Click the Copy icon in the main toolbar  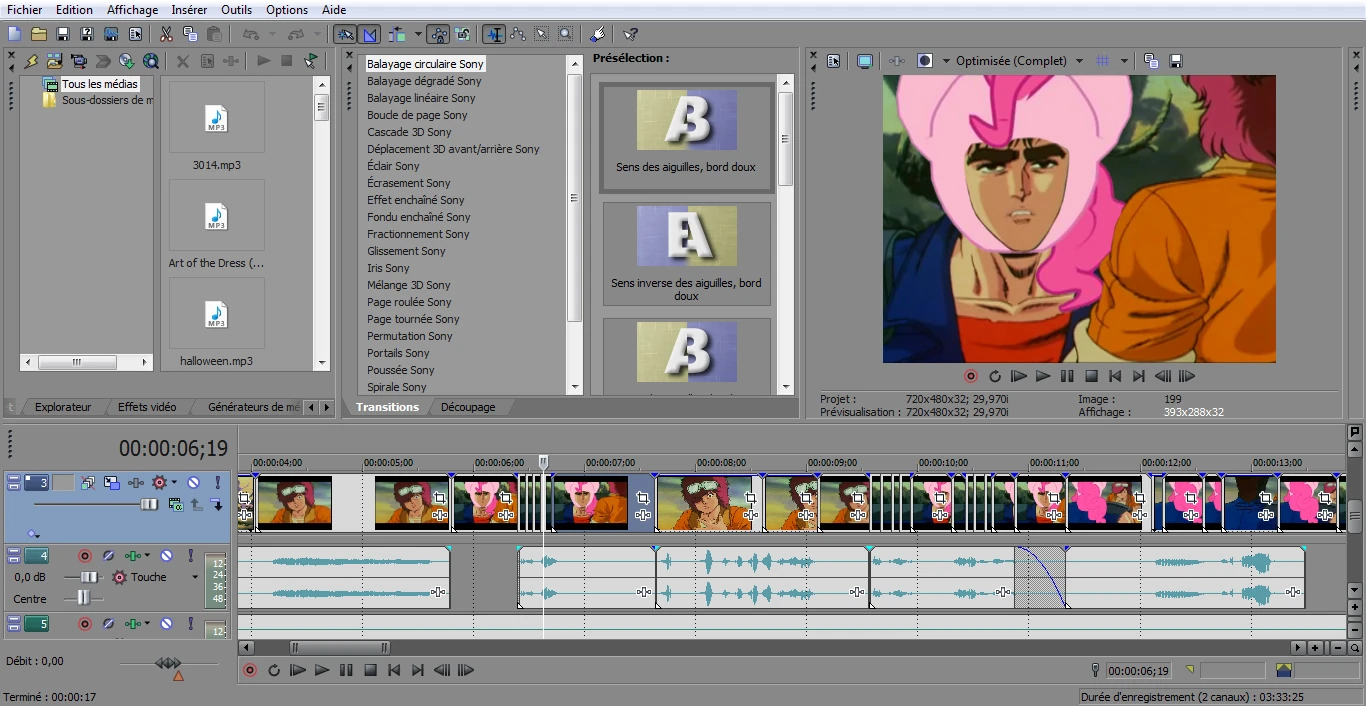(190, 34)
